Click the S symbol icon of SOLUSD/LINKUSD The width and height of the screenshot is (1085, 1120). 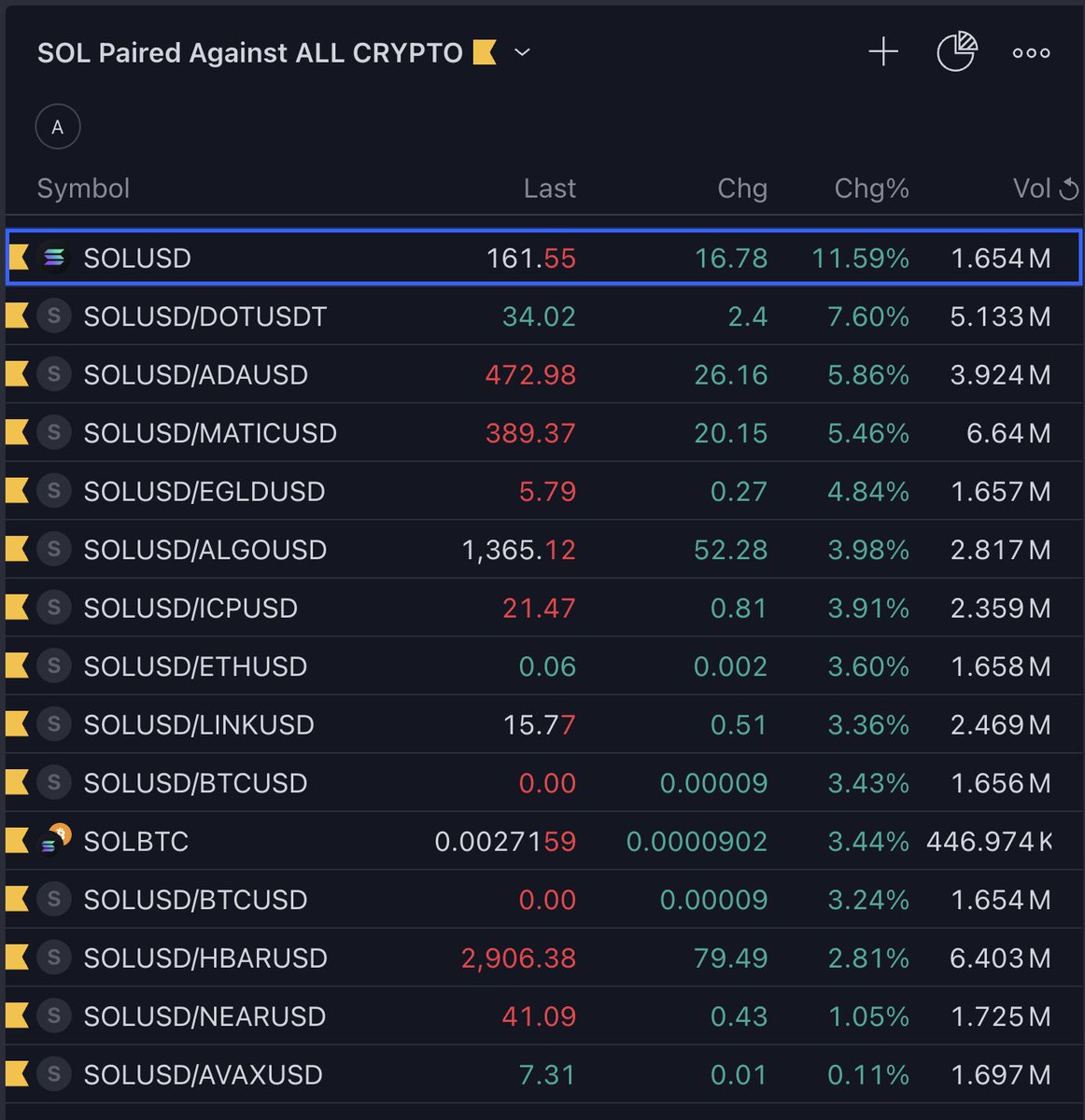click(54, 724)
